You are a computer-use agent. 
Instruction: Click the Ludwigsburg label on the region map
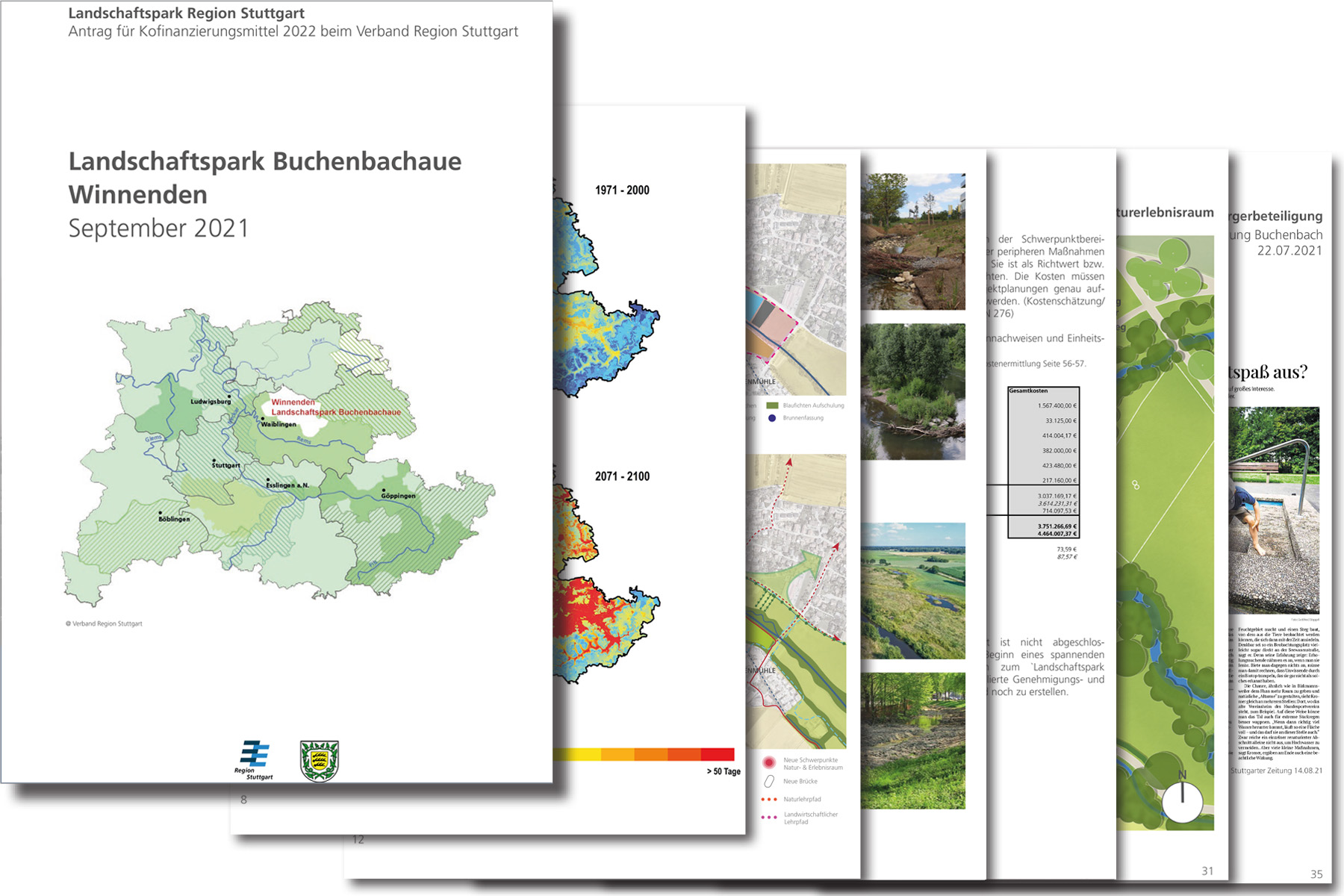pos(211,402)
